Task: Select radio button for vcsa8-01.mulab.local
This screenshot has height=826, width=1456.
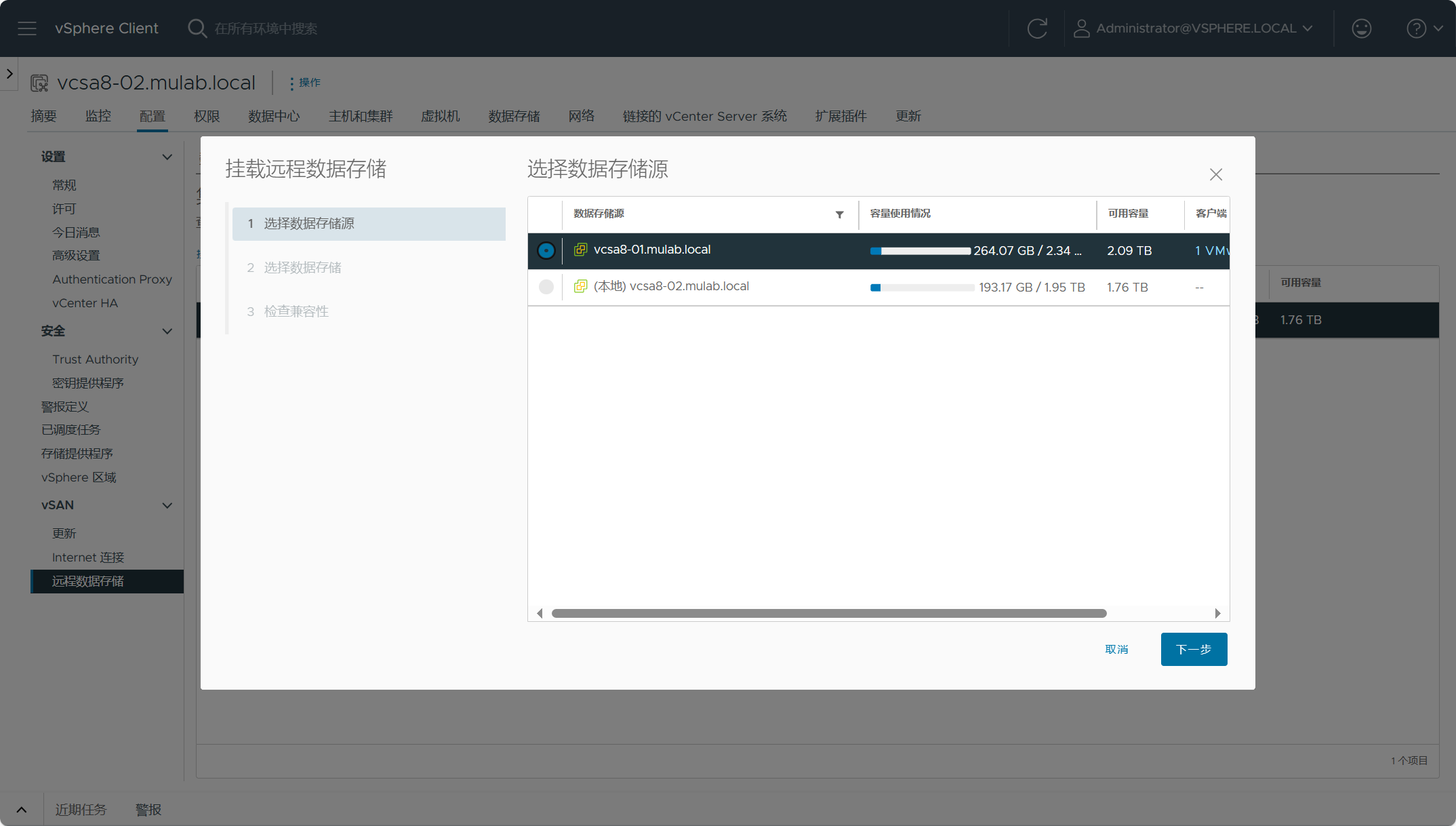Action: (x=546, y=250)
